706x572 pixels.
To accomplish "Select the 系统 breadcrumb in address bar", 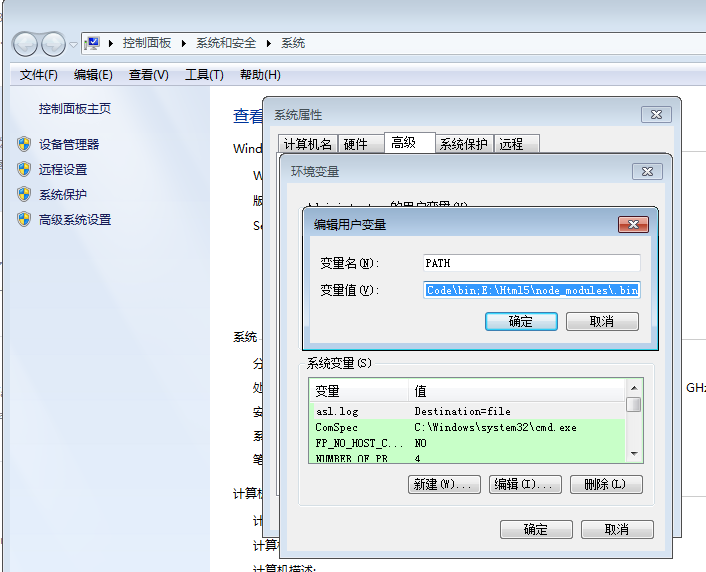I will 293,43.
